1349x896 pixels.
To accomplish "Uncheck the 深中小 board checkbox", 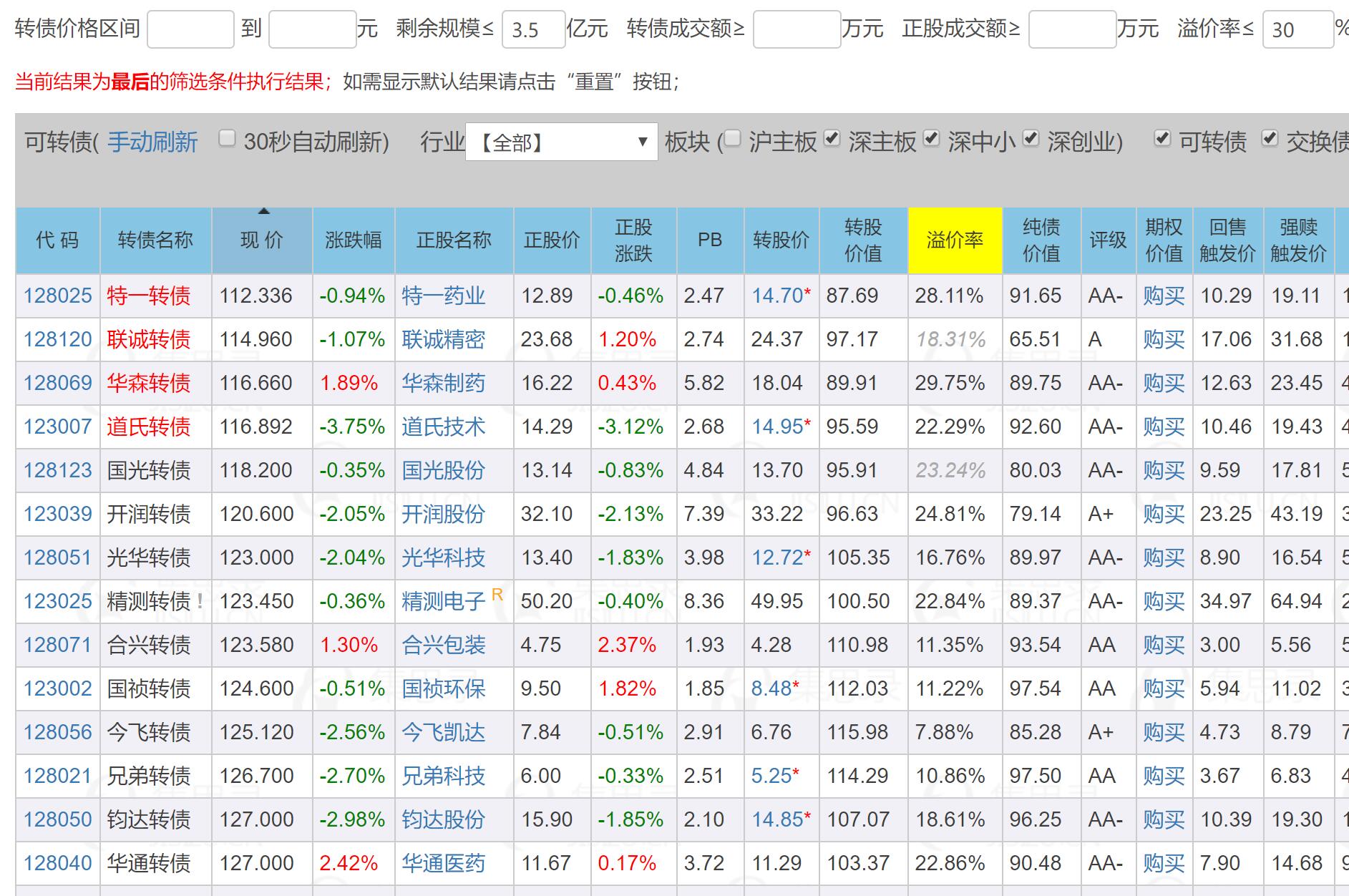I will pyautogui.click(x=931, y=139).
